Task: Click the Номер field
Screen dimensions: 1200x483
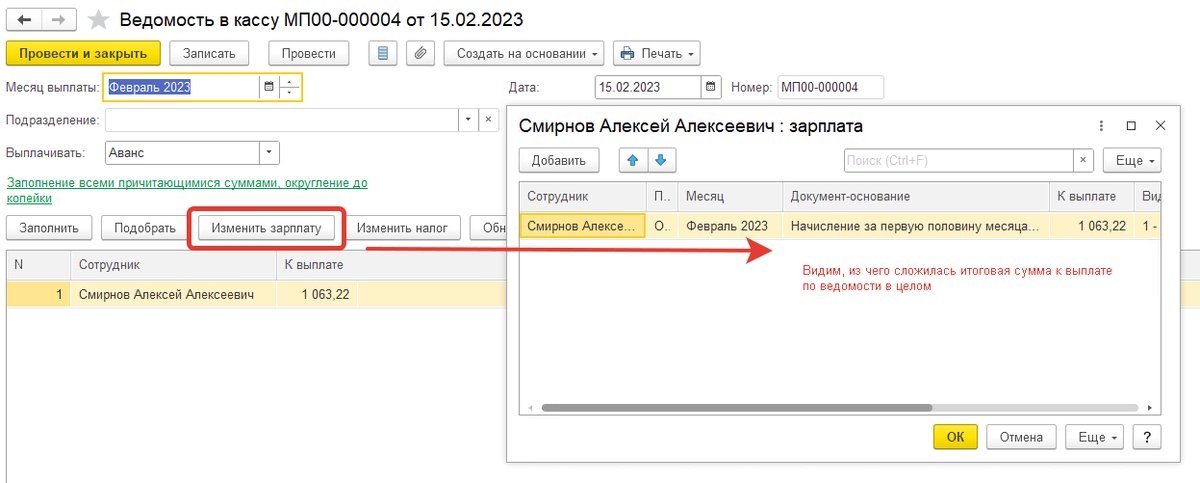Action: (831, 87)
